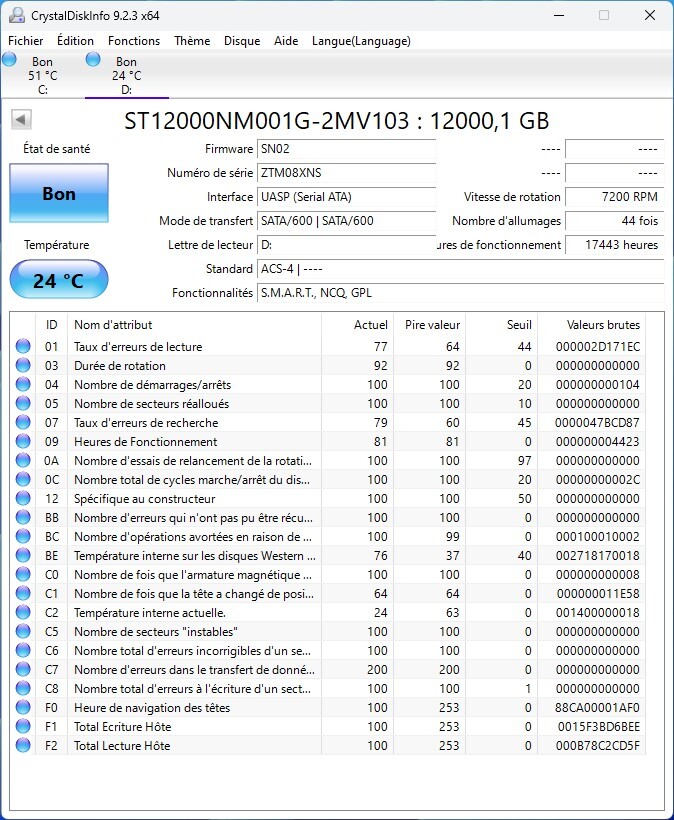
Task: Click the Seuil column header
Action: pos(502,324)
